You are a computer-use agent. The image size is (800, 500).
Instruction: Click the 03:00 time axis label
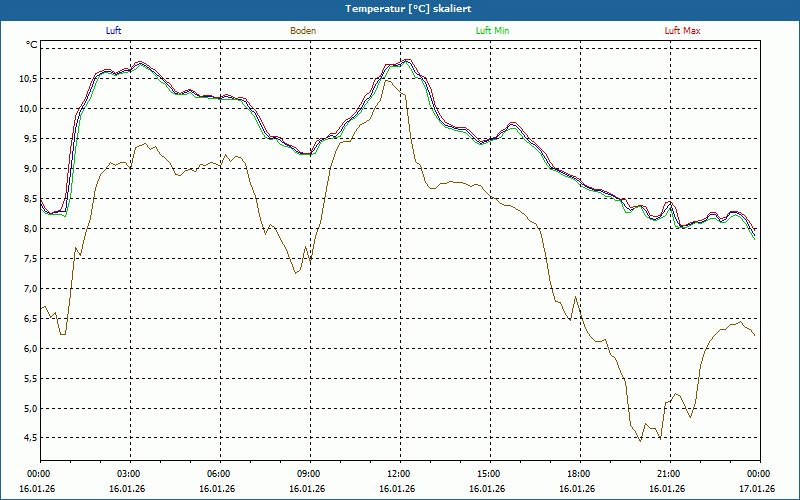[x=131, y=474]
